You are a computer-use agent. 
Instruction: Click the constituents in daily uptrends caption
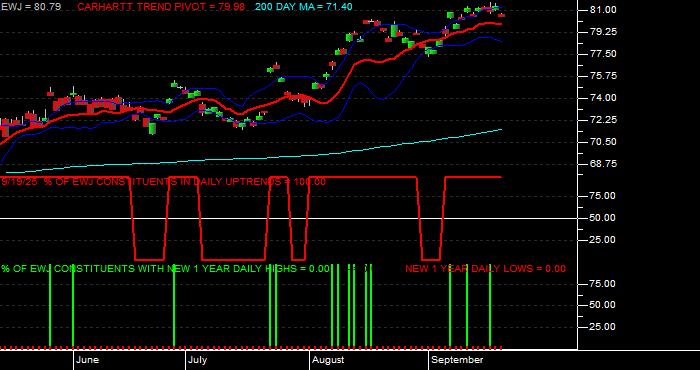click(x=163, y=182)
